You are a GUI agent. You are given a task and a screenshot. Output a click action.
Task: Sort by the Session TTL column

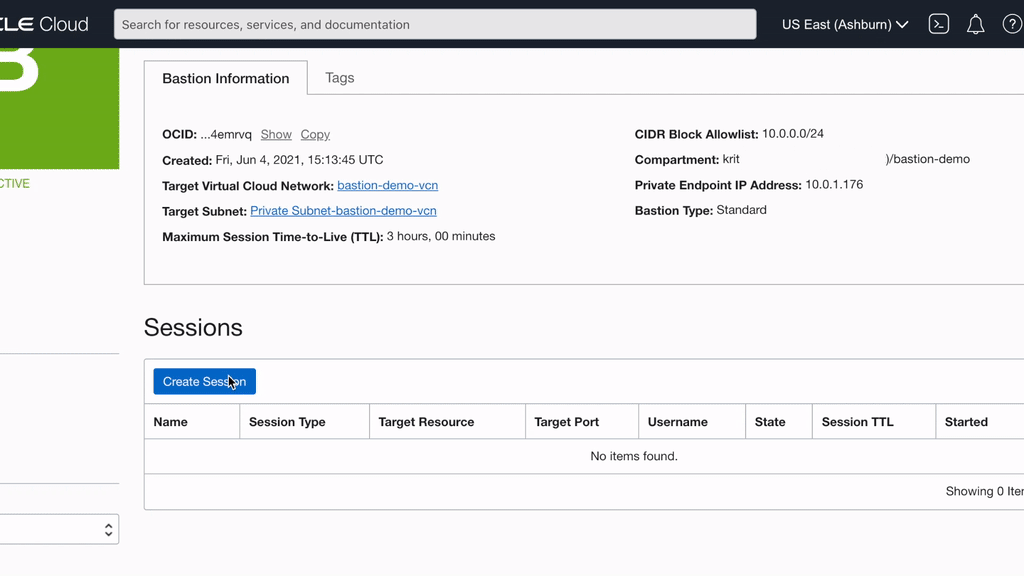(857, 421)
